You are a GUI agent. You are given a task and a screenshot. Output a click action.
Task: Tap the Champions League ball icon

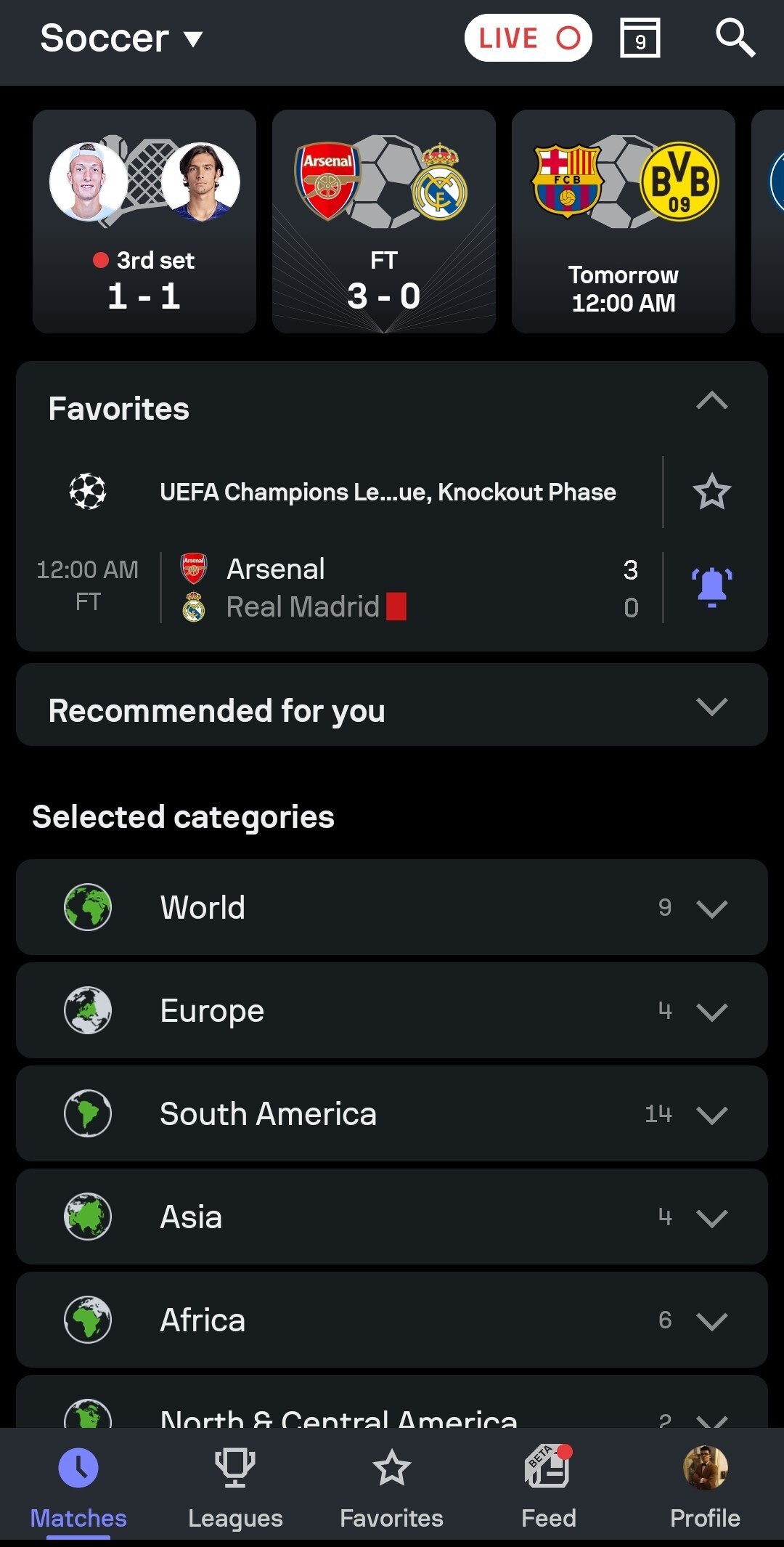point(88,492)
